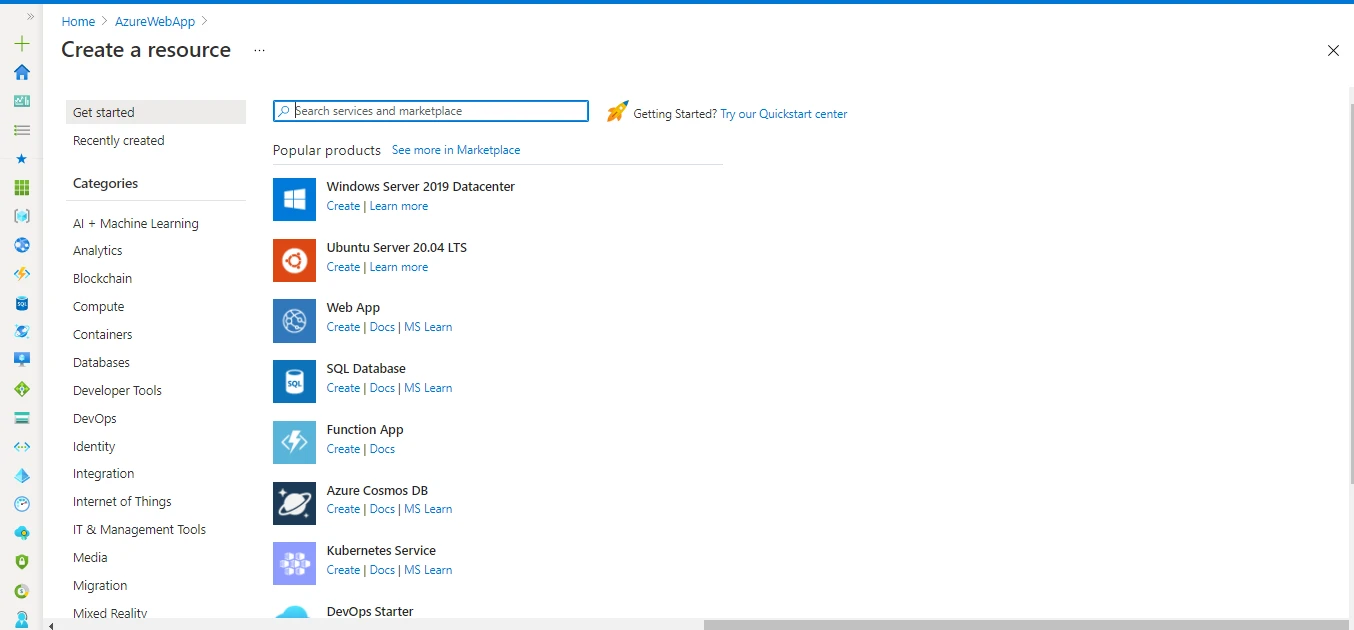Screen dimensions: 1354x630
Task: Click See more in Marketplace
Action: click(456, 149)
